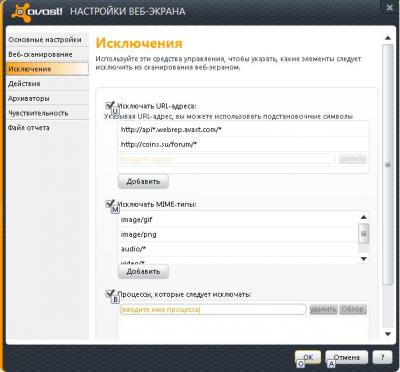
Task: Click the avast! logo icon
Action: pos(20,11)
